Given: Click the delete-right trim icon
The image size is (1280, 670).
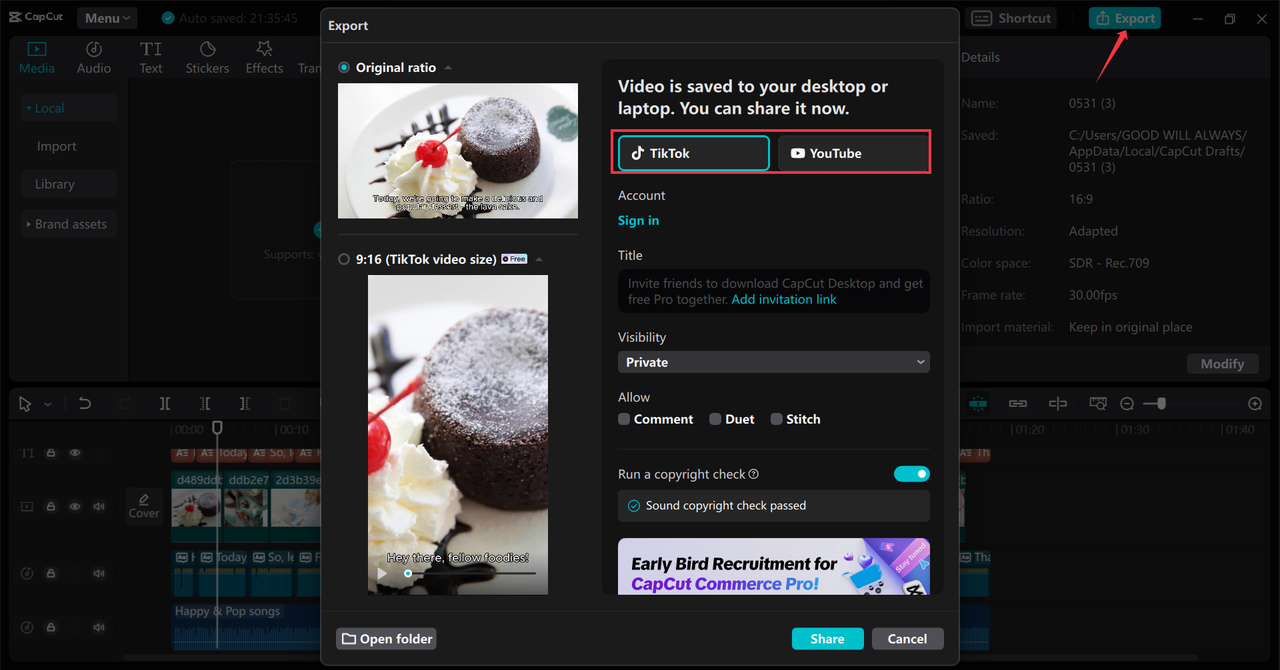Looking at the screenshot, I should click(x=245, y=404).
